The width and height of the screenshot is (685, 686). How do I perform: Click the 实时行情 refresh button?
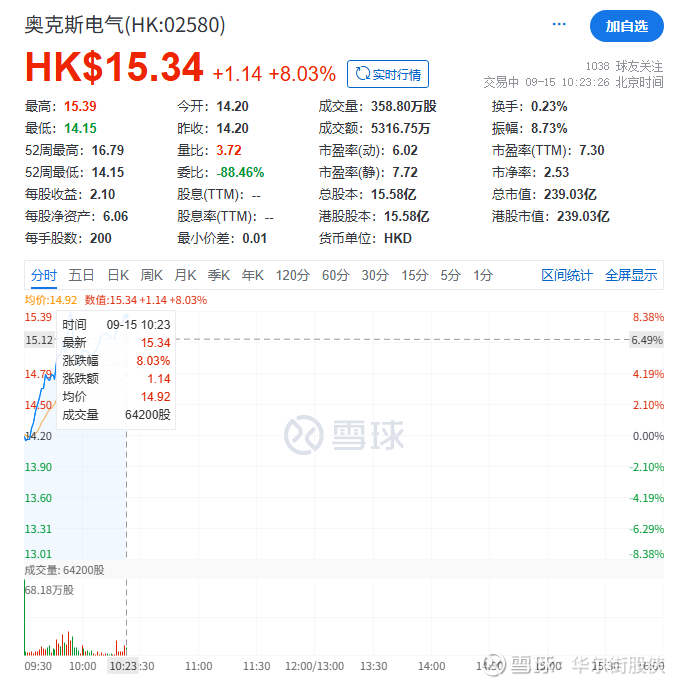click(x=388, y=74)
